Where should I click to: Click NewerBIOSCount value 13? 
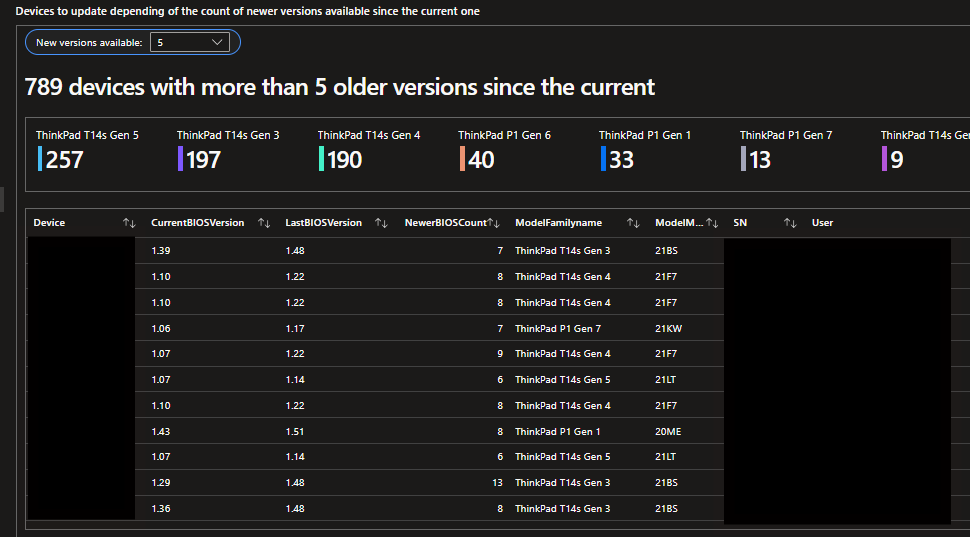pos(497,483)
